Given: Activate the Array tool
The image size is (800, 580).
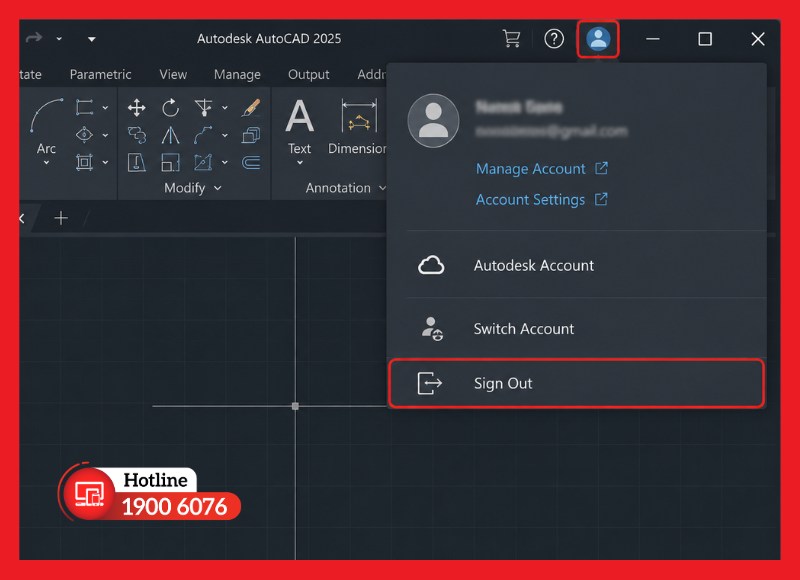Looking at the screenshot, I should (x=204, y=163).
